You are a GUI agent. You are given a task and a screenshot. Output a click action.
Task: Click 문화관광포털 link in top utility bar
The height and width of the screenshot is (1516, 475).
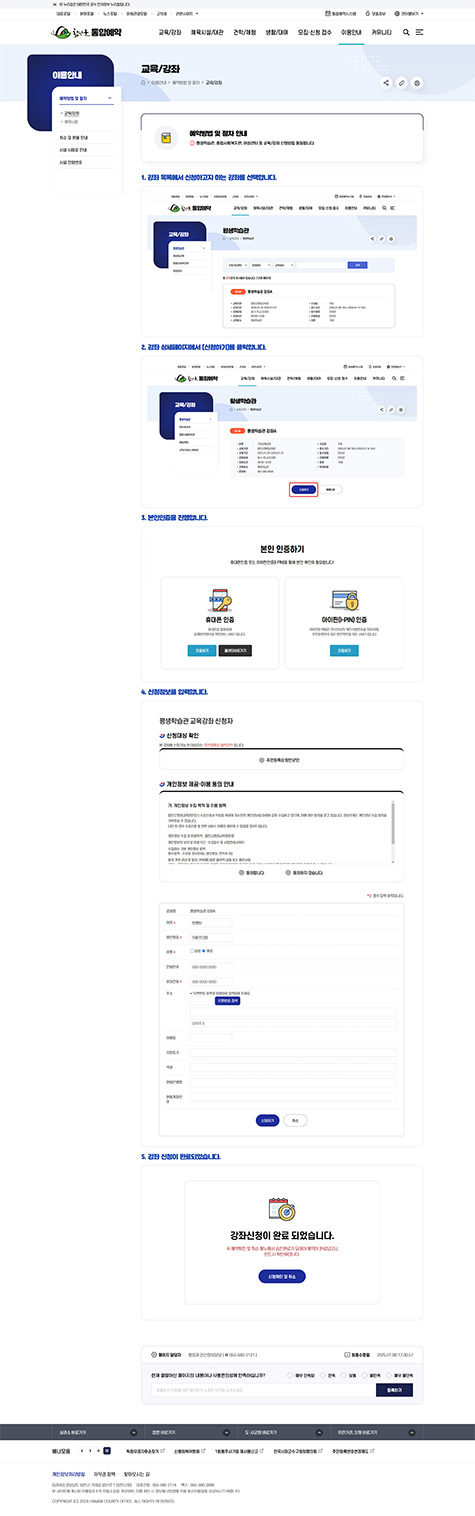point(136,13)
